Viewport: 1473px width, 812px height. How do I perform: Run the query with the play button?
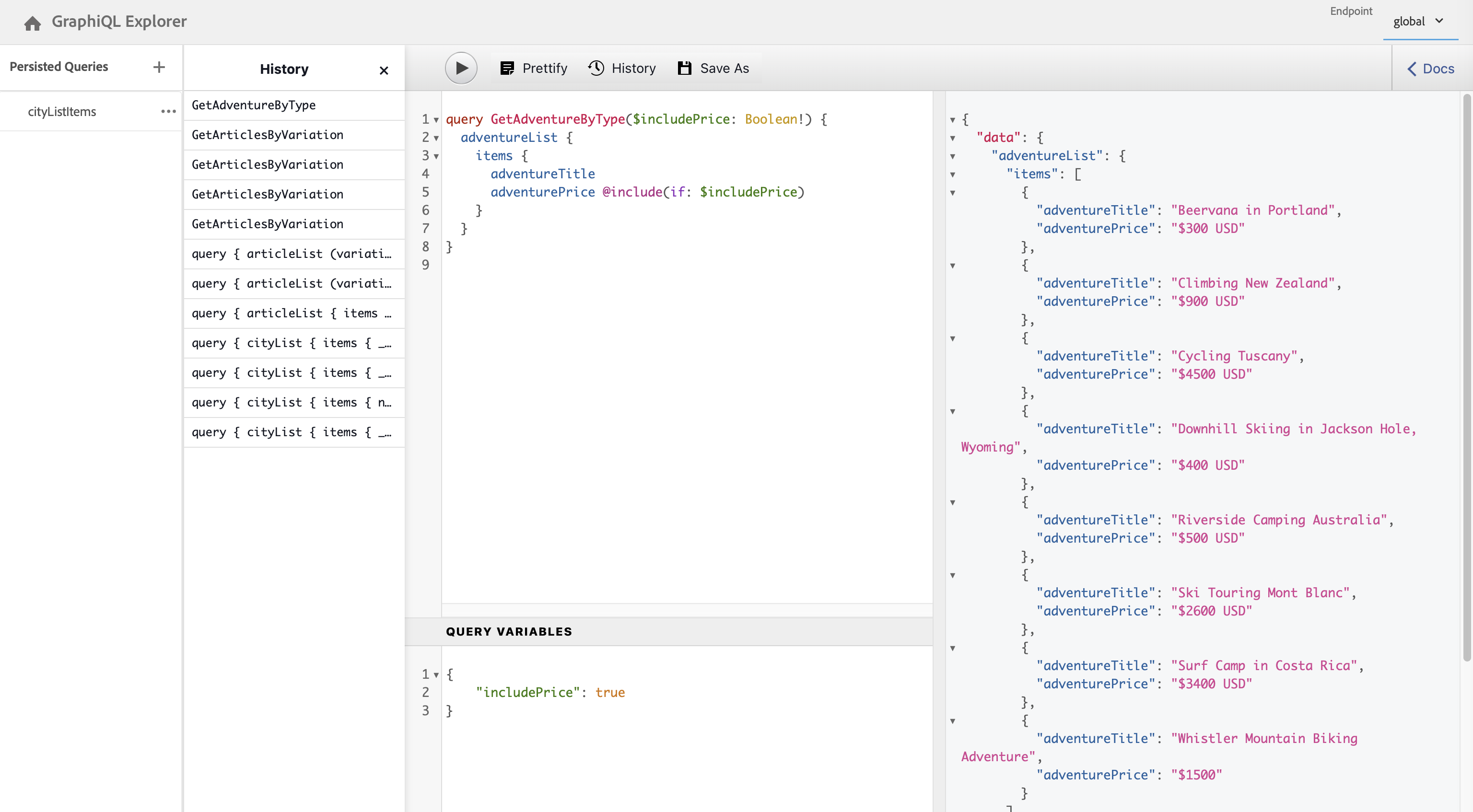point(461,68)
